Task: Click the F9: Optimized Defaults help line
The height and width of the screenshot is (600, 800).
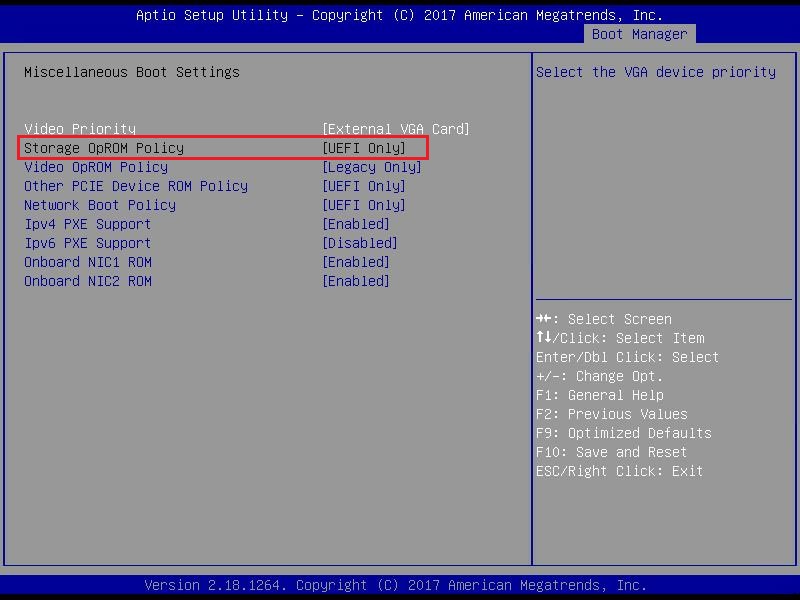Action: coord(624,433)
